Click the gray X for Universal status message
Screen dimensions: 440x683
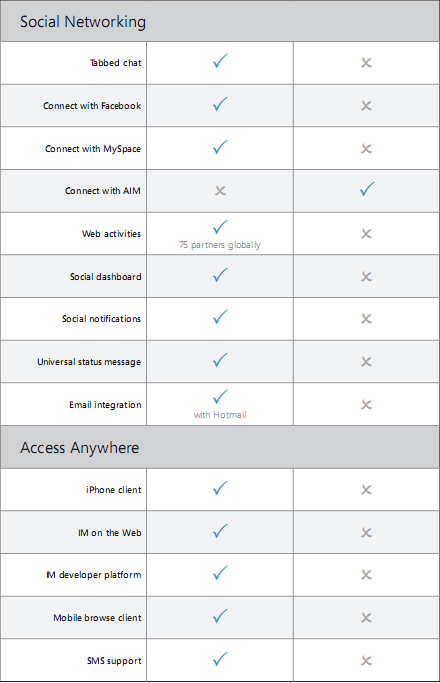pos(366,362)
